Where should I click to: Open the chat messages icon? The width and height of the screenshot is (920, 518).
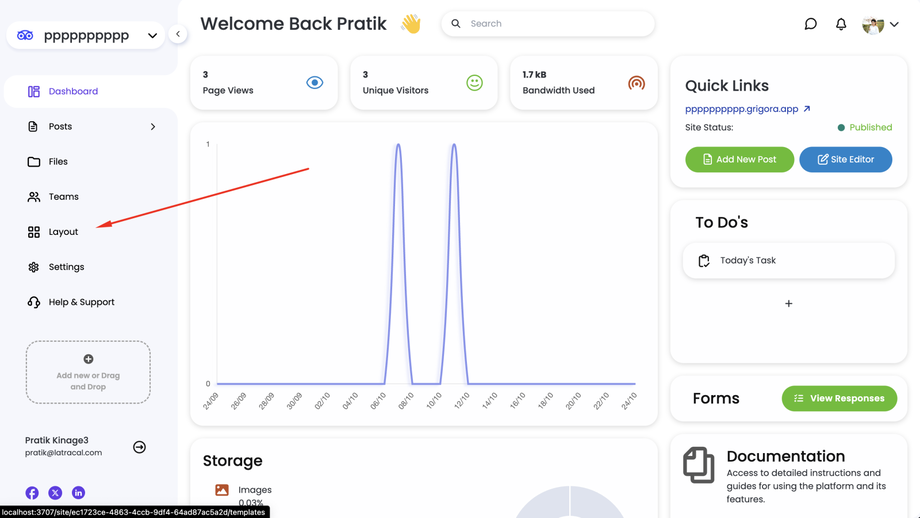pos(810,24)
